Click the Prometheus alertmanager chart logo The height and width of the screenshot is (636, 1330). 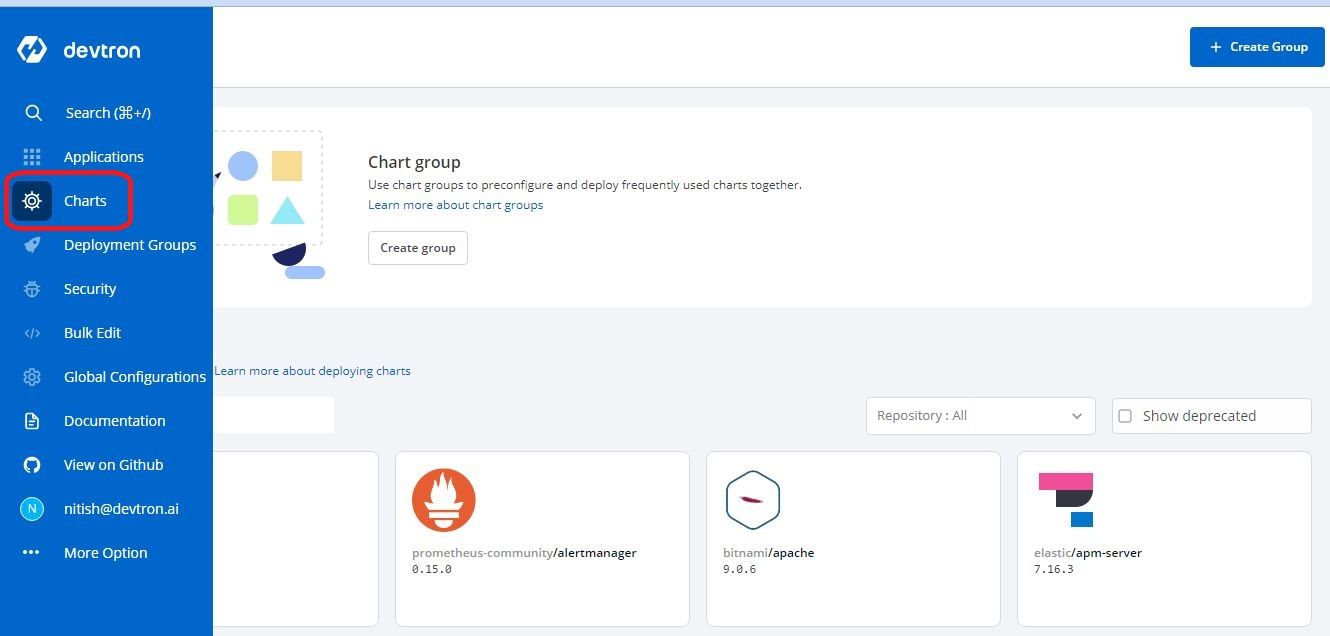tap(443, 500)
